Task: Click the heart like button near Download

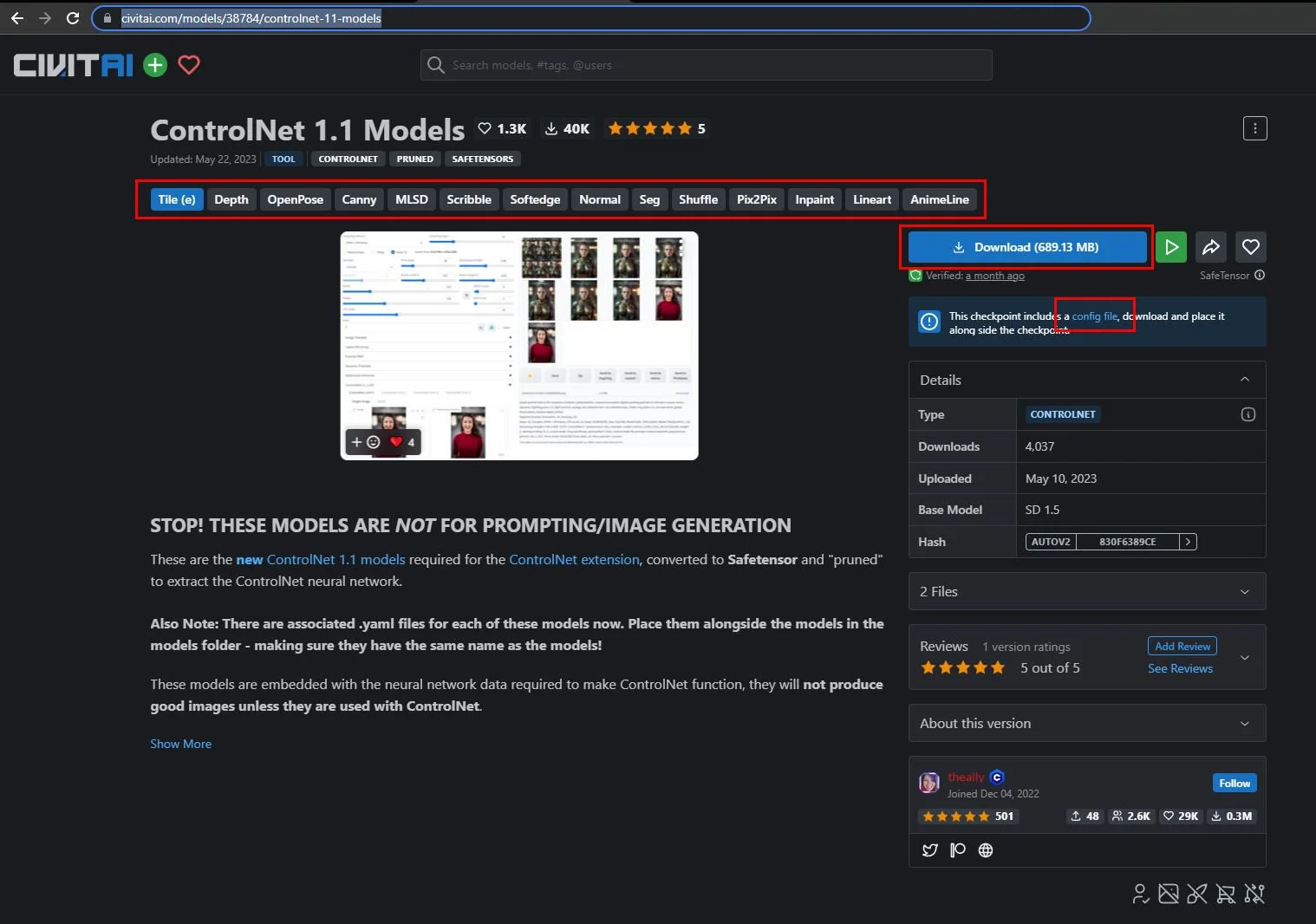Action: (x=1251, y=247)
